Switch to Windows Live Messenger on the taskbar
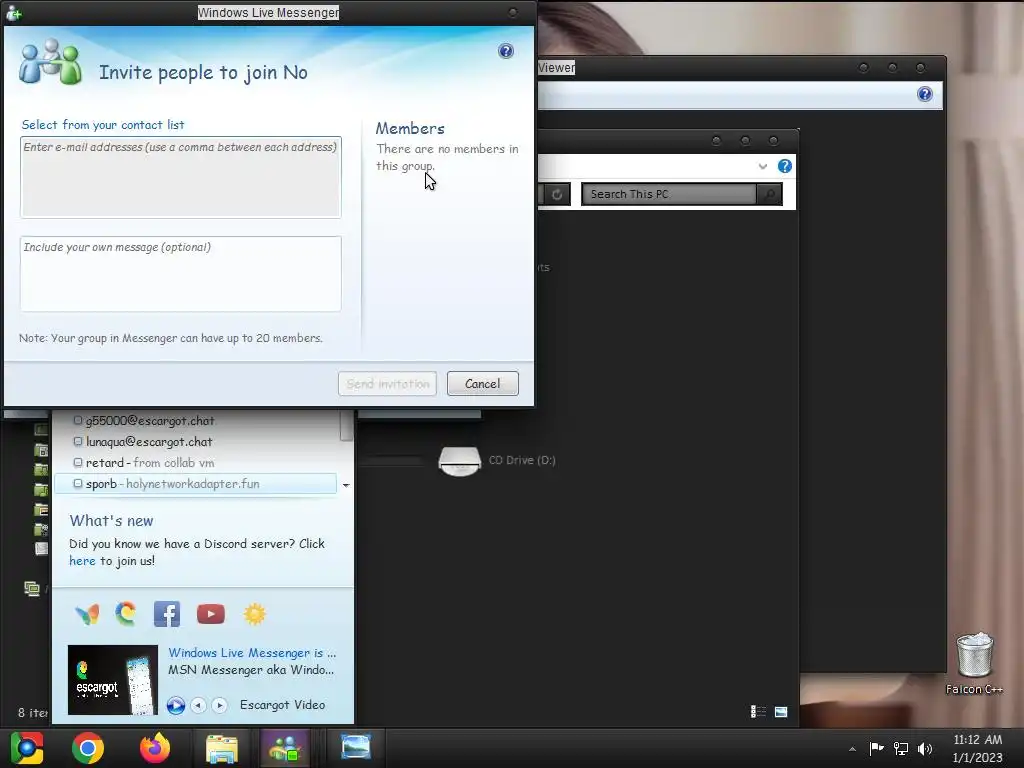 coord(285,748)
